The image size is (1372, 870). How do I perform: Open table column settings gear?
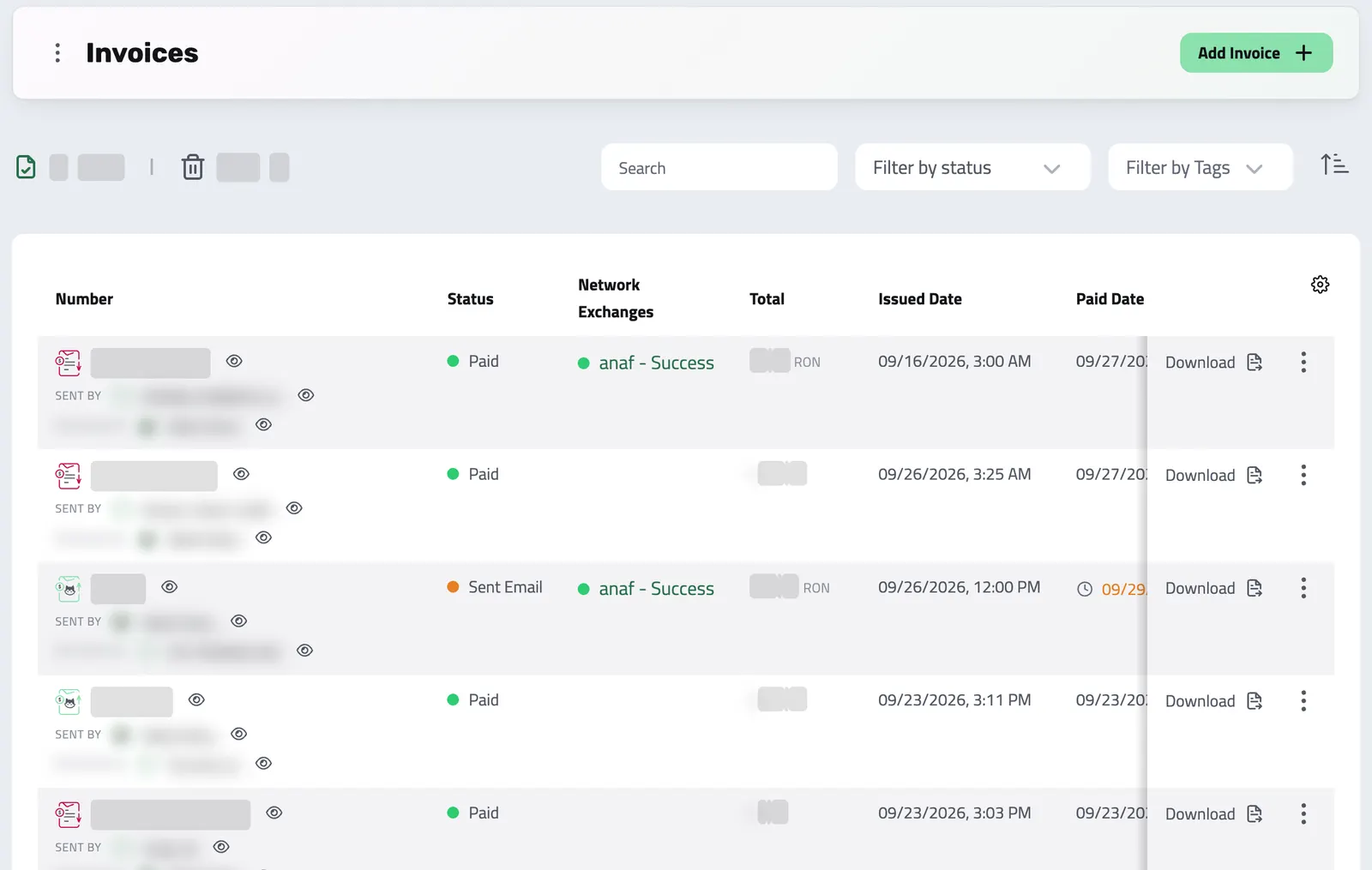click(x=1321, y=285)
